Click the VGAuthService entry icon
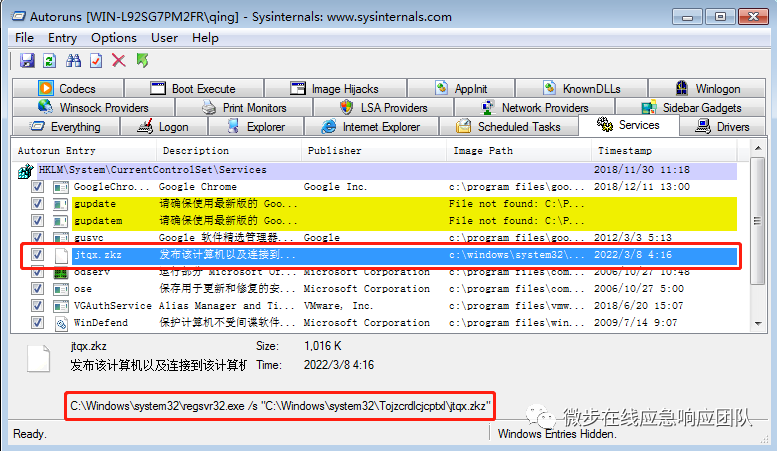This screenshot has width=777, height=451. coord(60,306)
